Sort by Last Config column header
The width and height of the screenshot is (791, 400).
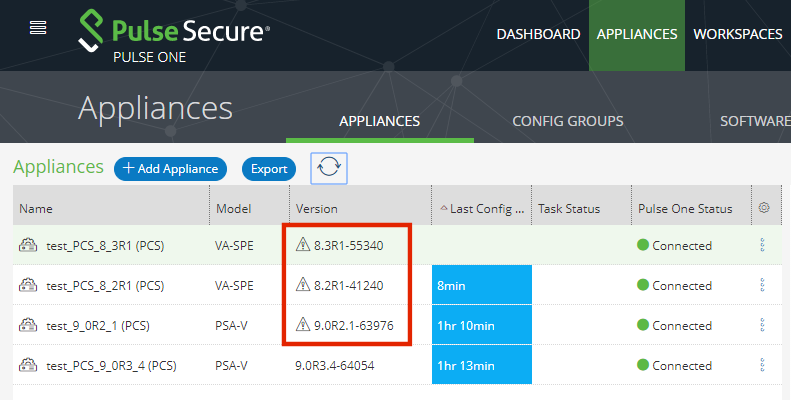pos(482,208)
